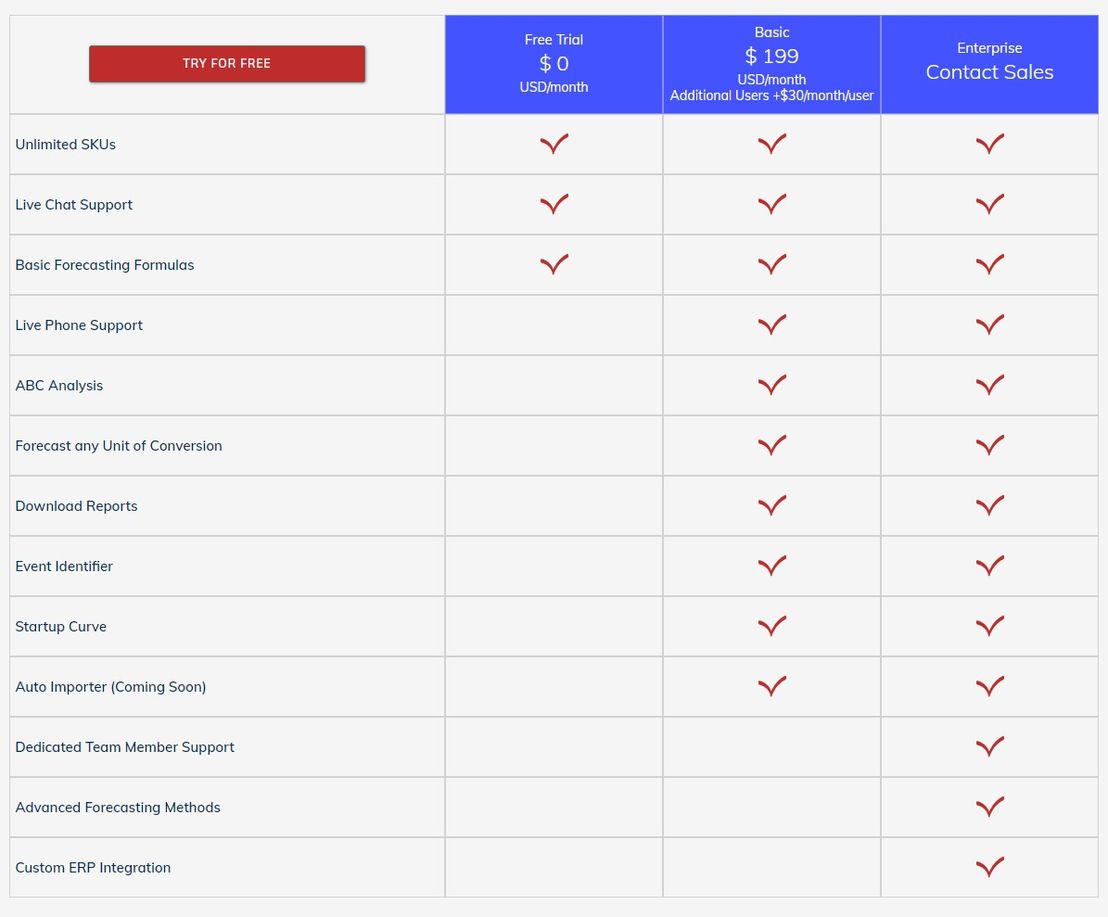Viewport: 1108px width, 917px height.
Task: Open the Enterprise Contact Sales header
Action: tap(989, 64)
